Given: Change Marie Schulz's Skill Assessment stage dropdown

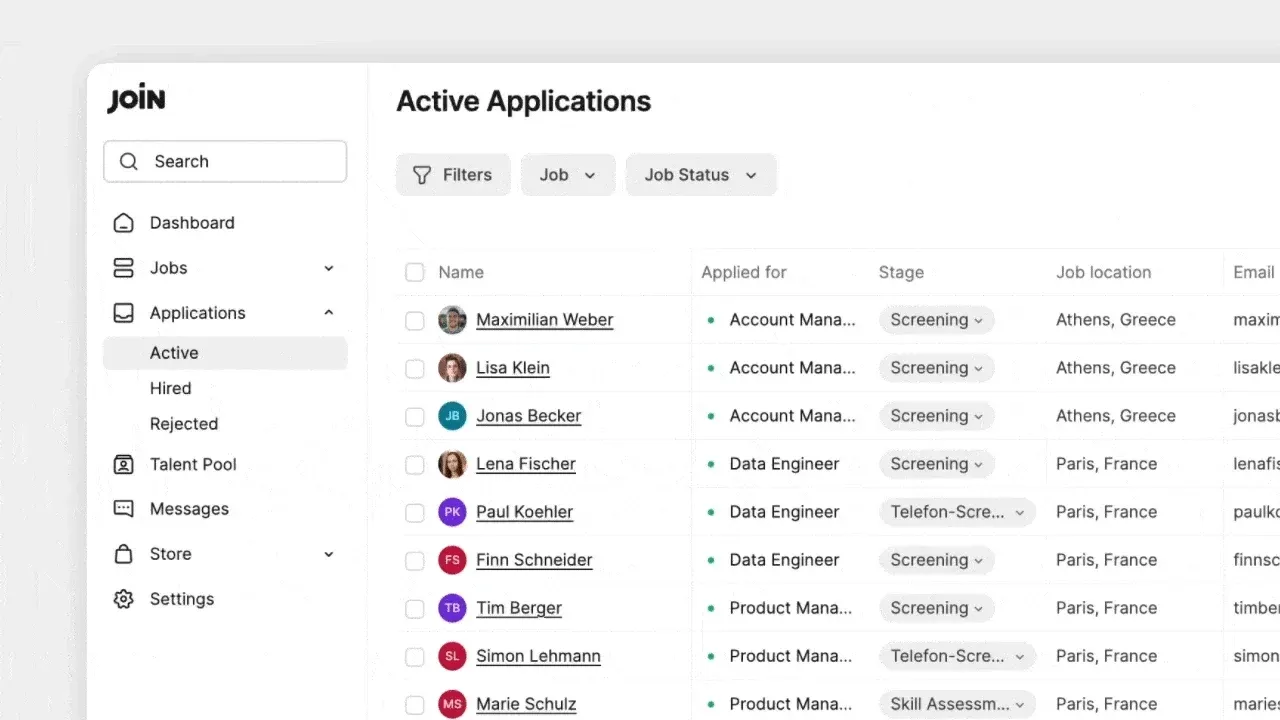Looking at the screenshot, I should click(x=957, y=704).
